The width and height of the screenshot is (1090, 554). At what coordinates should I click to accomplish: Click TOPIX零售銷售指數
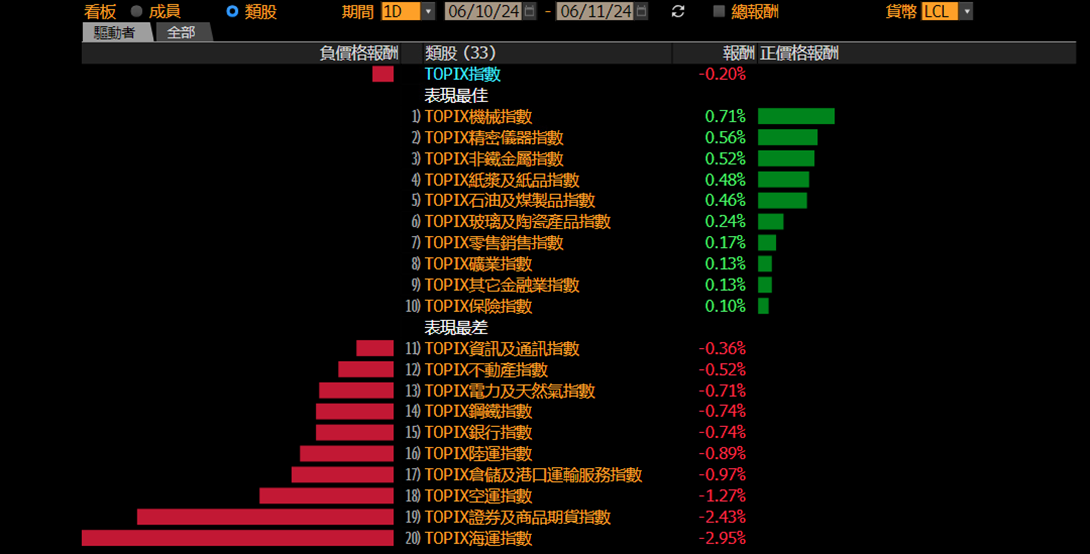(494, 243)
